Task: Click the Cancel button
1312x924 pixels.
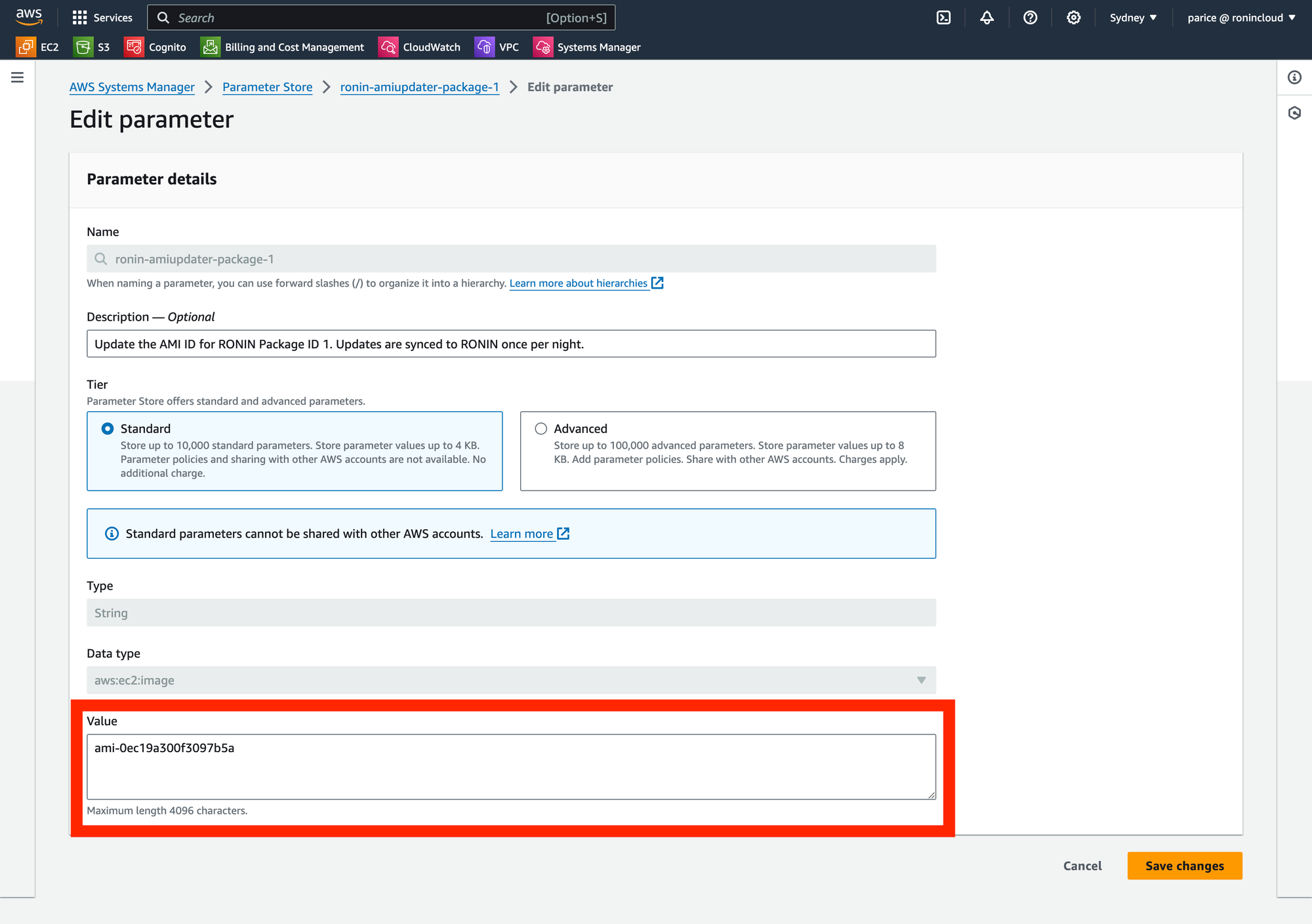Action: 1082,866
